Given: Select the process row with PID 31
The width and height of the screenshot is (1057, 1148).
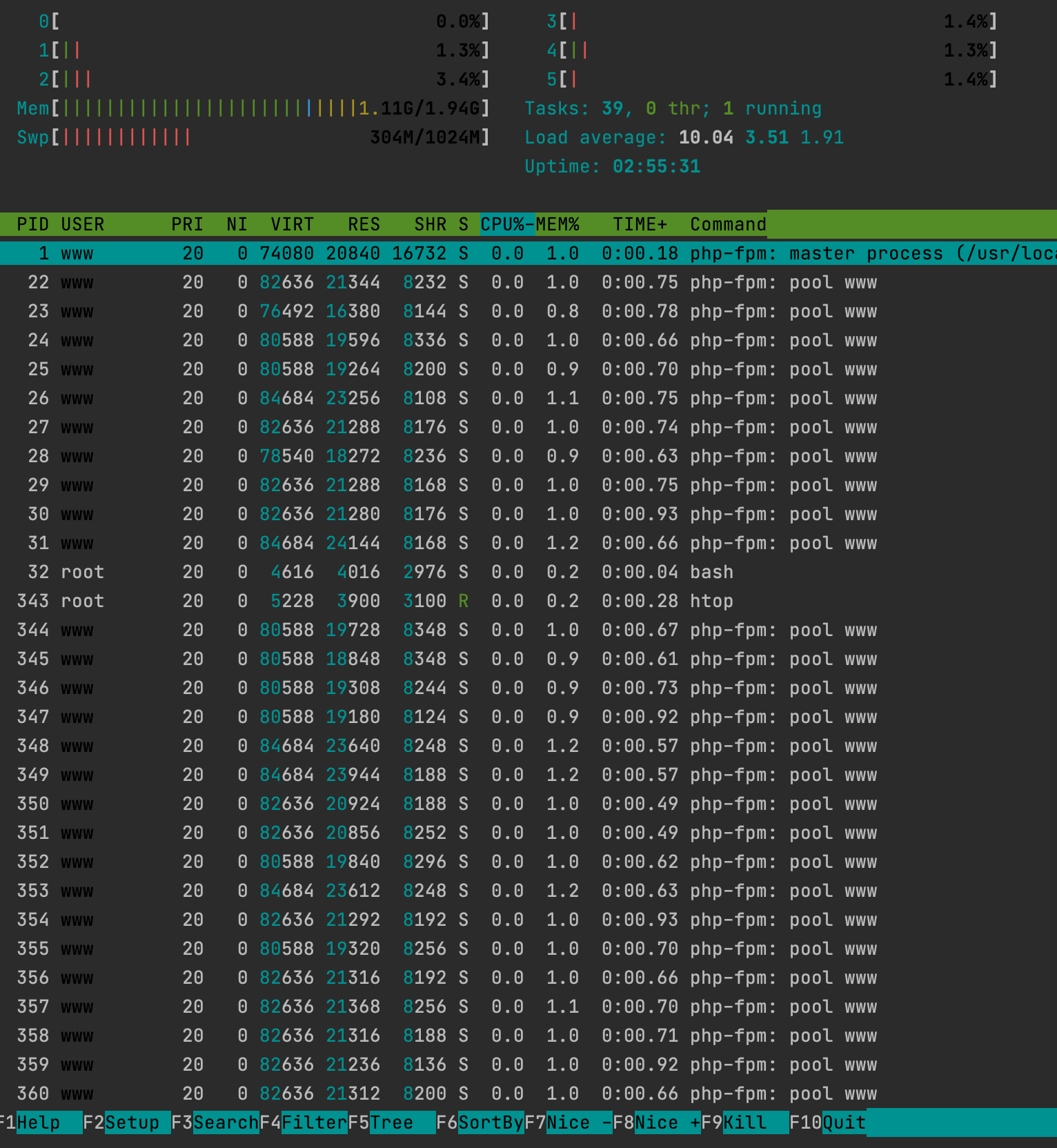Looking at the screenshot, I should pyautogui.click(x=528, y=543).
